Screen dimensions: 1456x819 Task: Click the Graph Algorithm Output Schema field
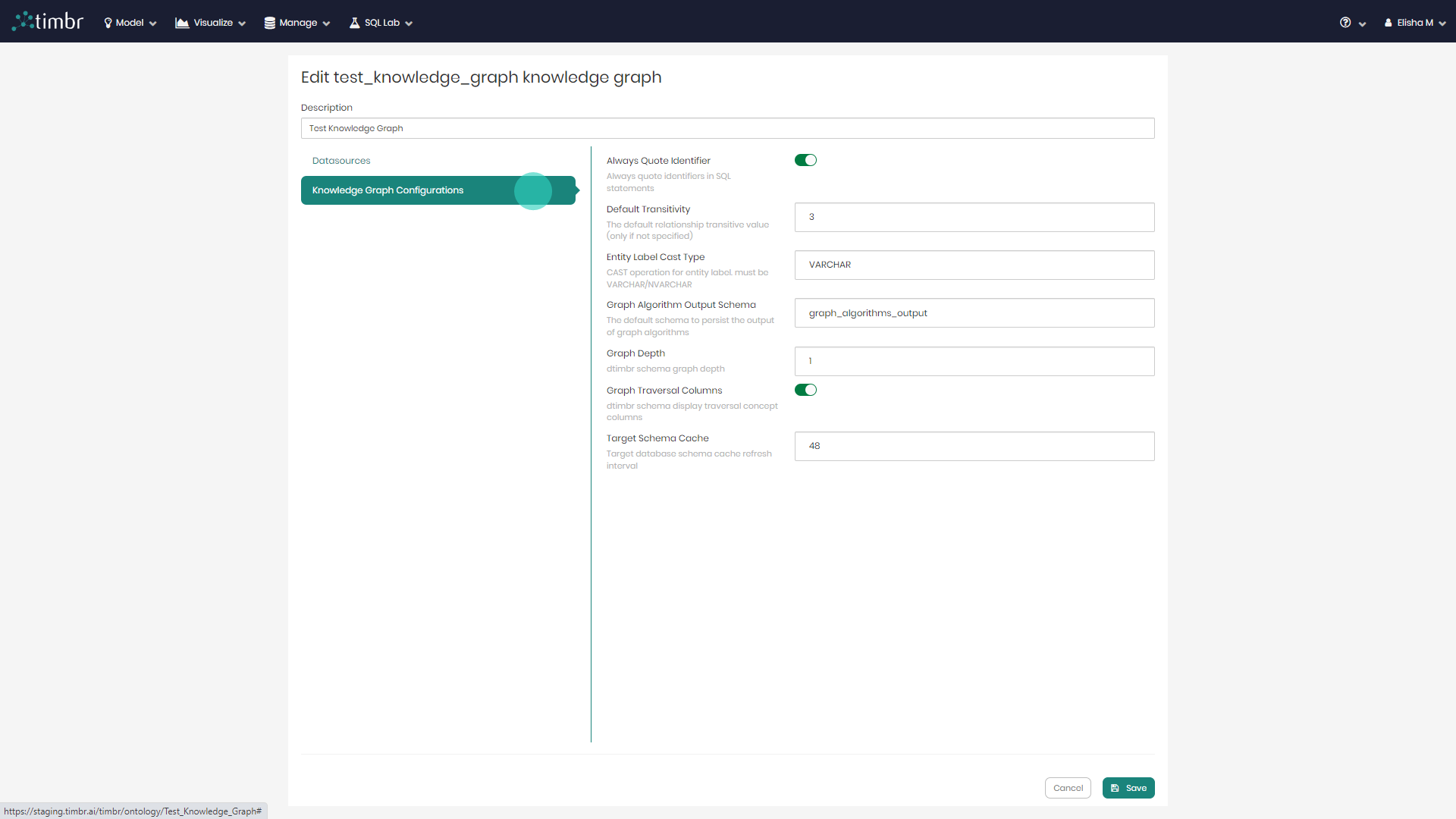974,313
